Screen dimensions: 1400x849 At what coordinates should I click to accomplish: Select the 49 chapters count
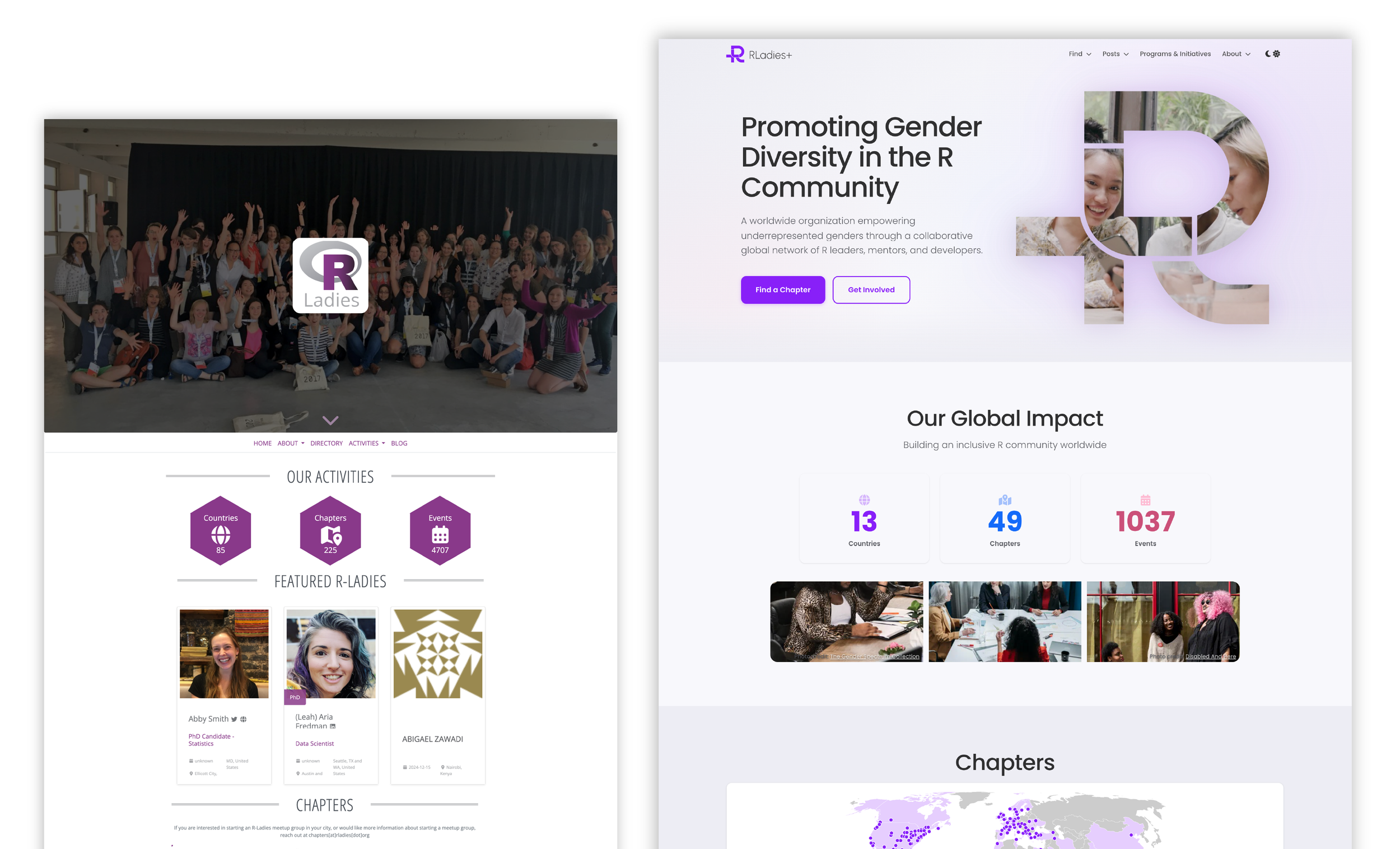click(x=1005, y=522)
